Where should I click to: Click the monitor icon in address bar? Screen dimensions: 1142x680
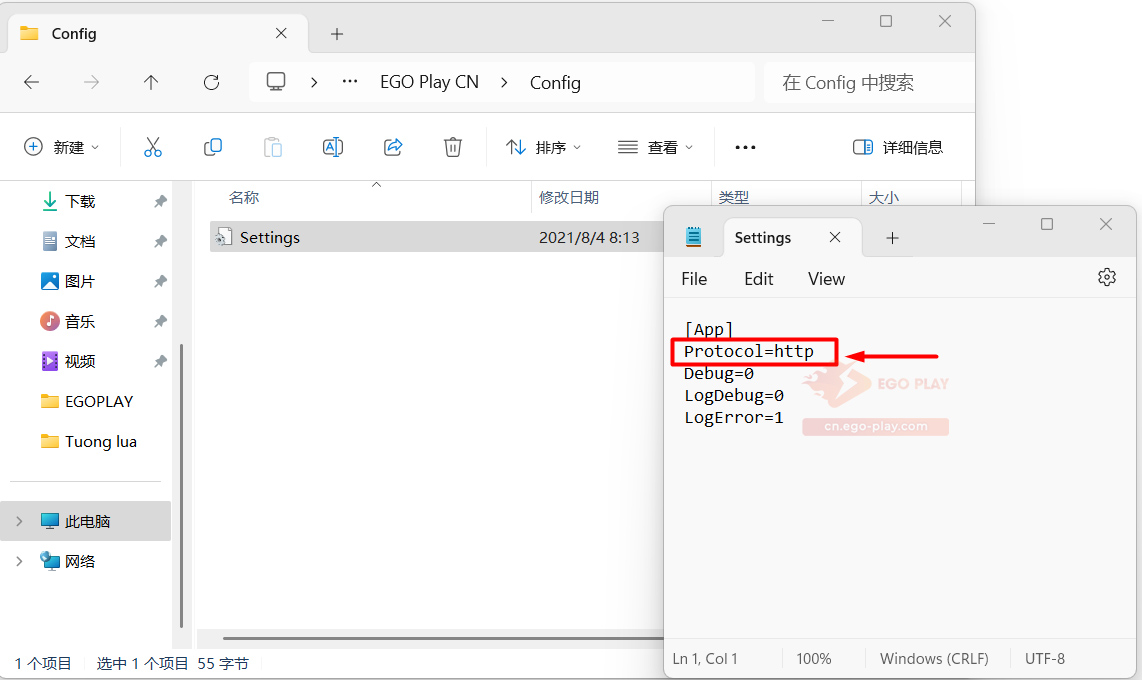coord(276,82)
